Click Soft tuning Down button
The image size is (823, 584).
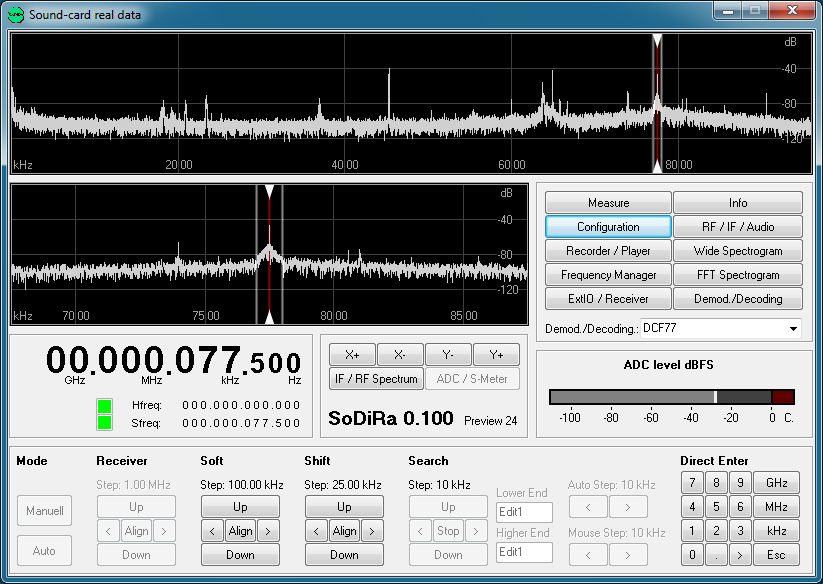pyautogui.click(x=240, y=555)
